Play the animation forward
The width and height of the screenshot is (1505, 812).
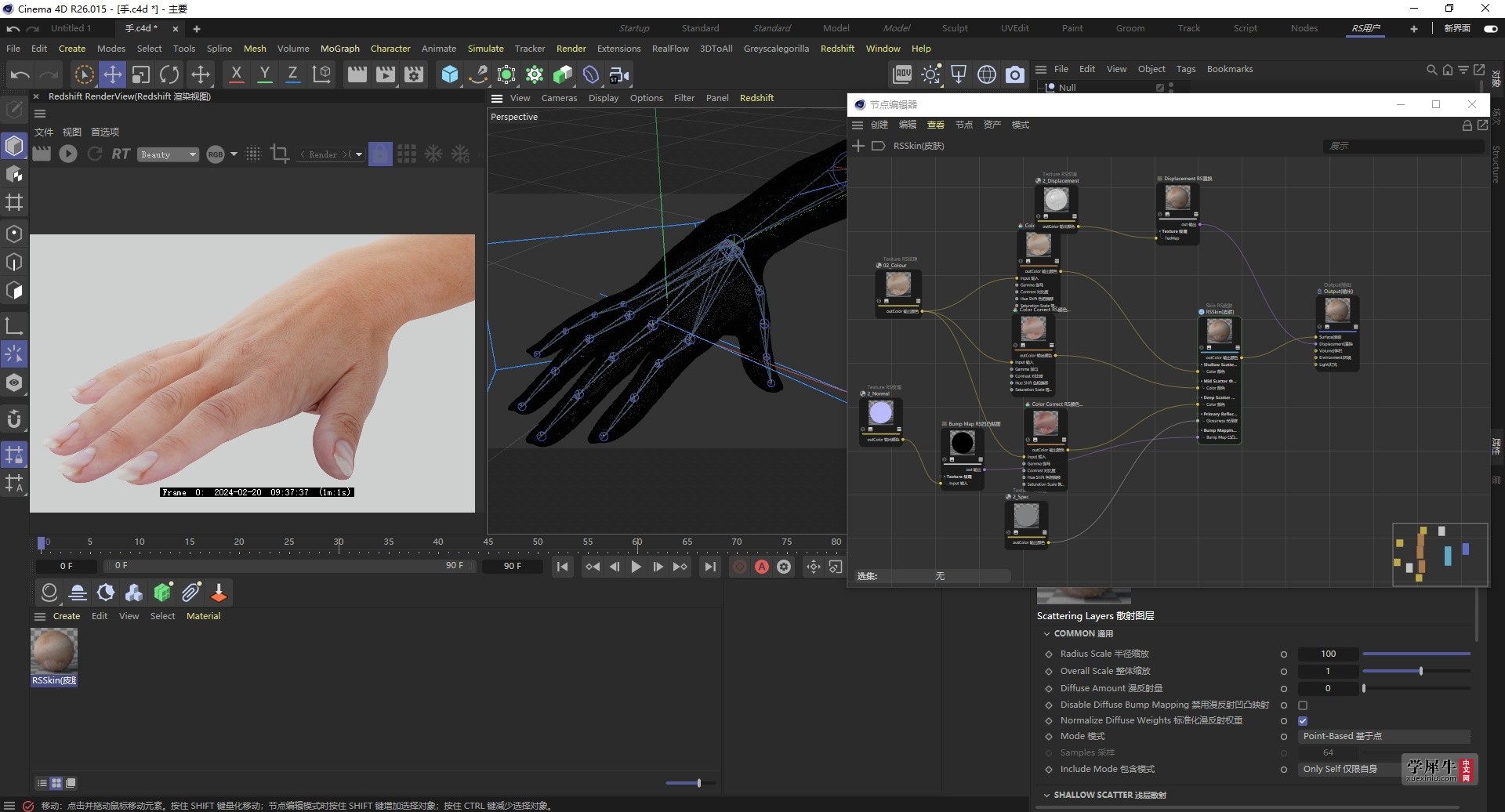pyautogui.click(x=636, y=567)
